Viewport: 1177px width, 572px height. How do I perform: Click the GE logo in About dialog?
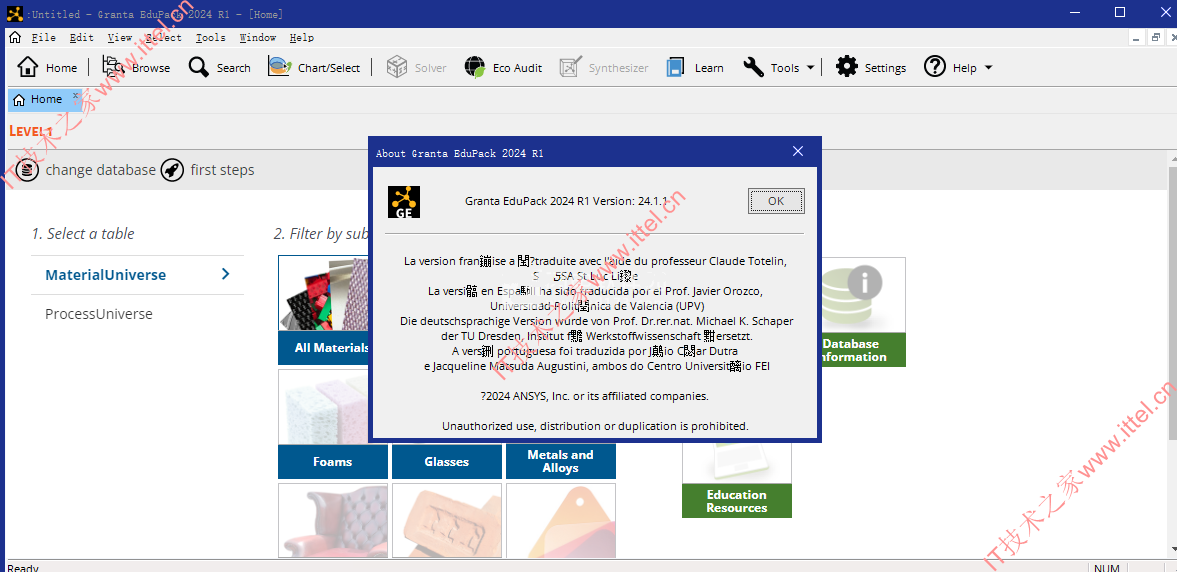[404, 202]
